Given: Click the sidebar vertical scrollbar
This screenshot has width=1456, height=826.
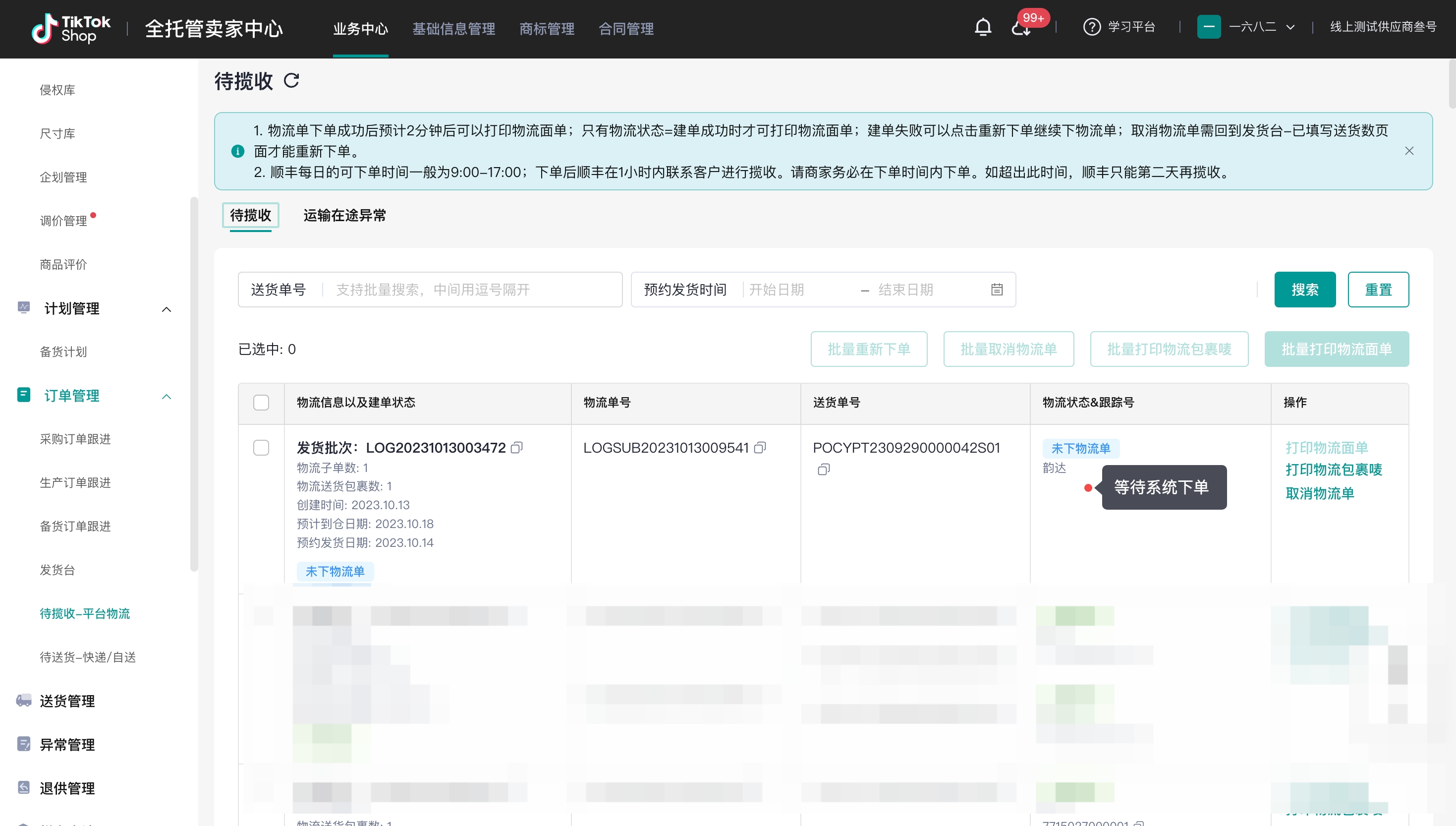Looking at the screenshot, I should coord(194,384).
